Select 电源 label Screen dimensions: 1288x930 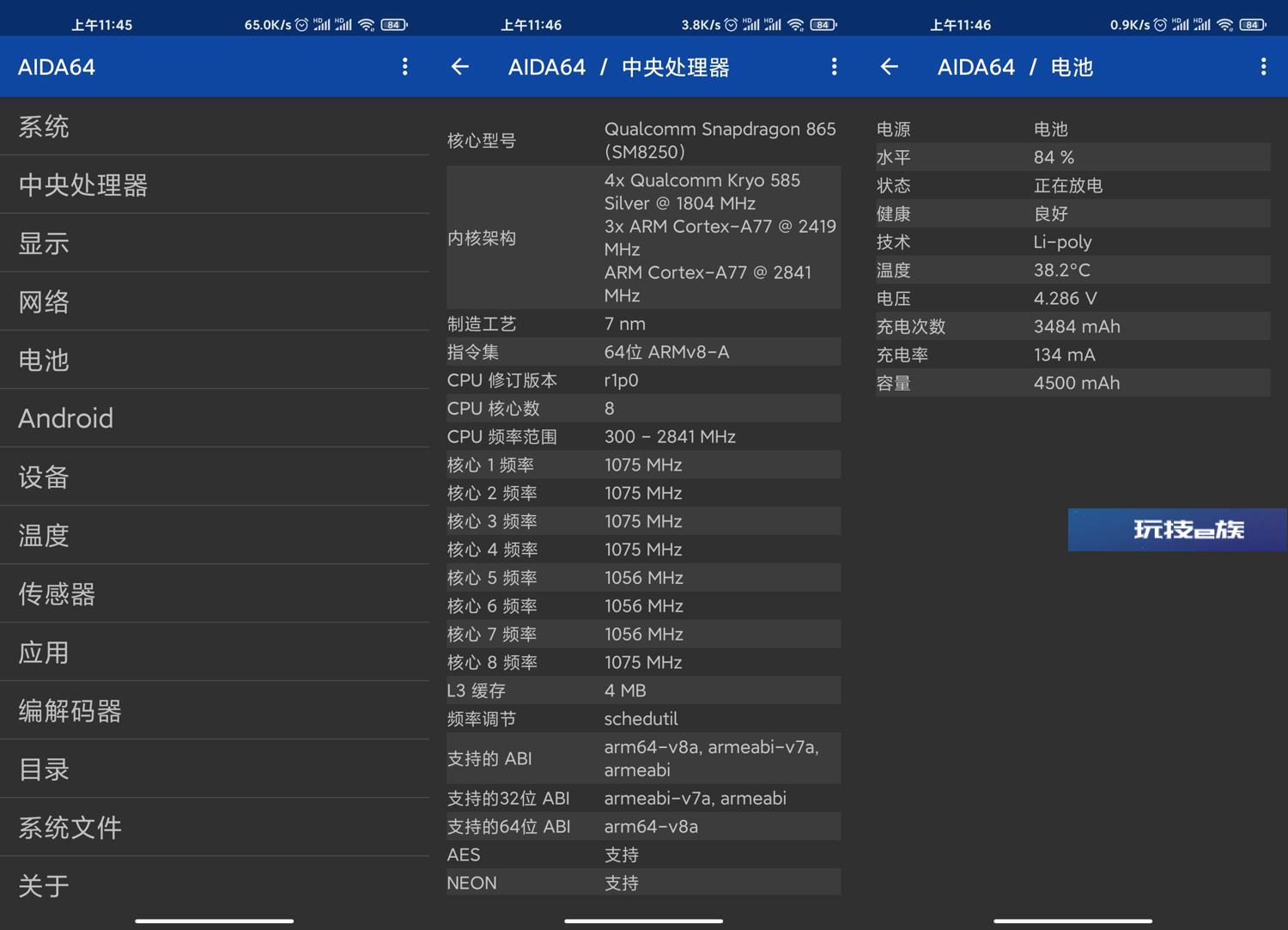[x=893, y=130]
